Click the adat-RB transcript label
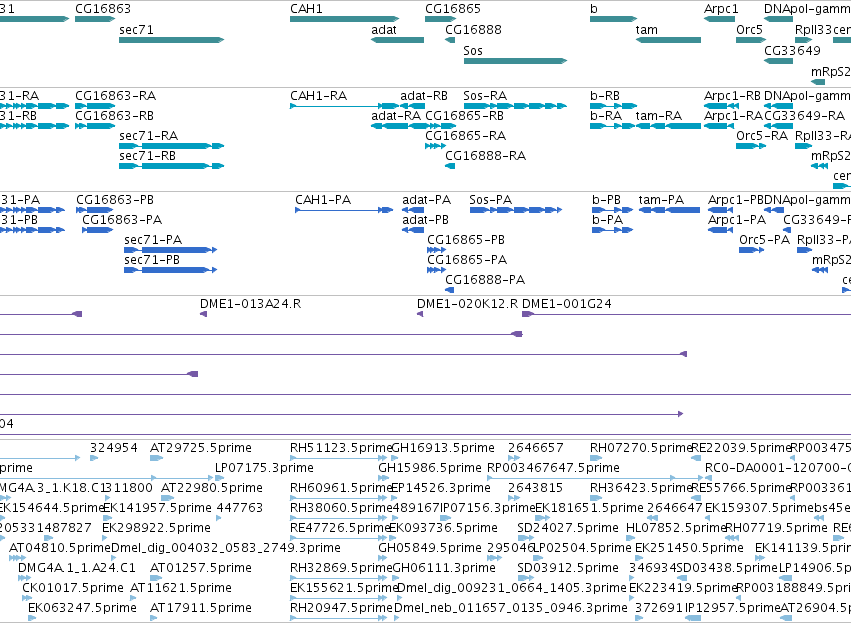Viewport: 851px width, 623px height. (424, 96)
